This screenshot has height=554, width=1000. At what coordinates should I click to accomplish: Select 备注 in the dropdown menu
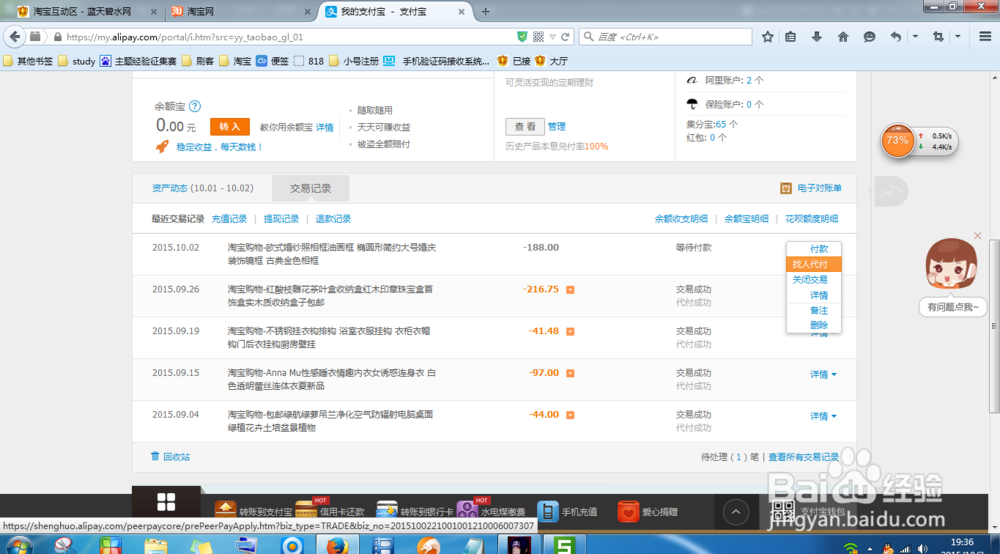coord(818,310)
